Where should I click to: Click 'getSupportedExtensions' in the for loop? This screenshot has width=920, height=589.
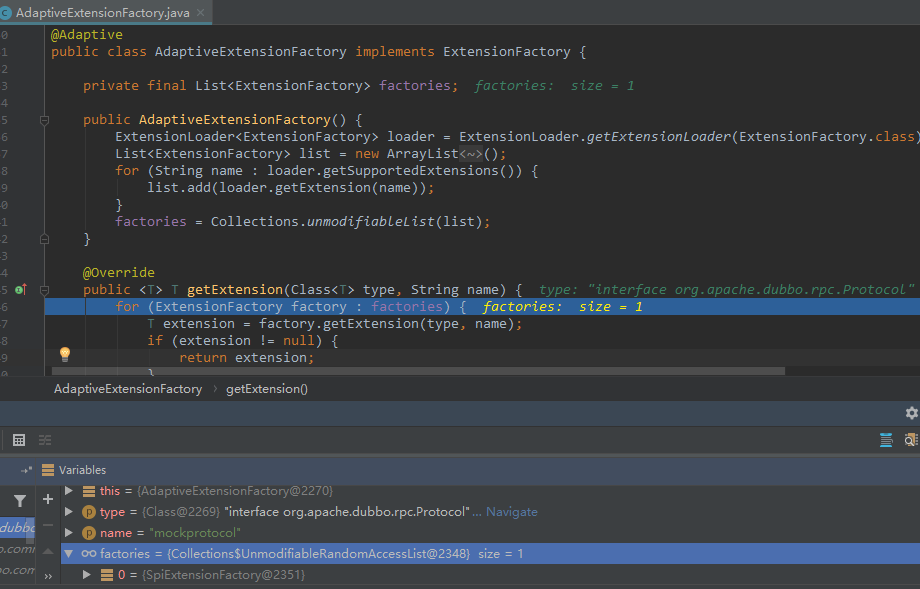tap(411, 171)
